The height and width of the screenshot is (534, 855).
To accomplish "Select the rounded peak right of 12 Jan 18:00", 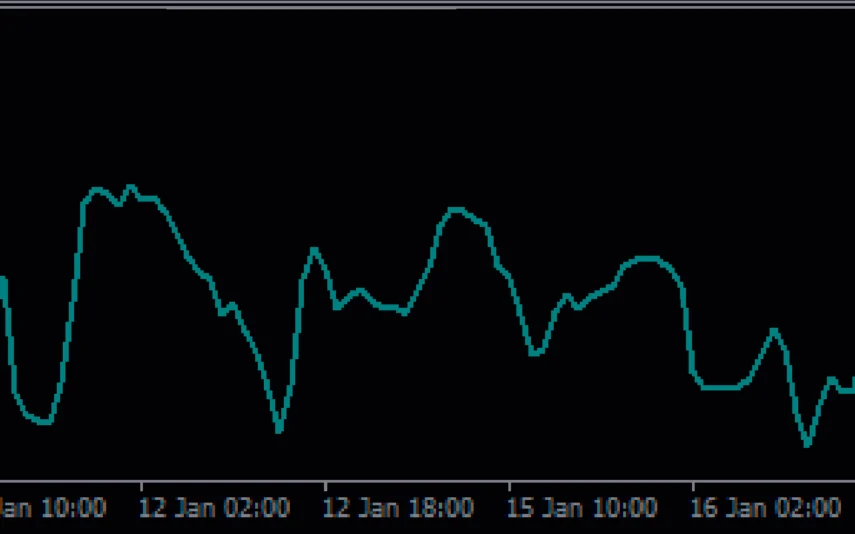I will (456, 209).
